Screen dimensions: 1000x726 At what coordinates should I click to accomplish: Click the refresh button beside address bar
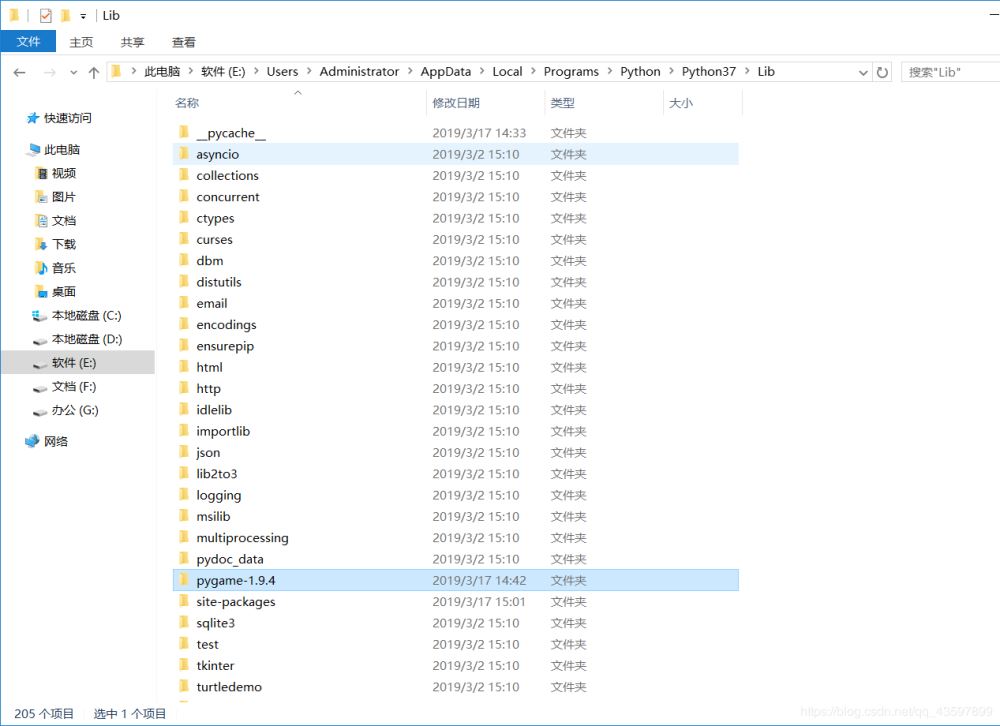[x=882, y=72]
